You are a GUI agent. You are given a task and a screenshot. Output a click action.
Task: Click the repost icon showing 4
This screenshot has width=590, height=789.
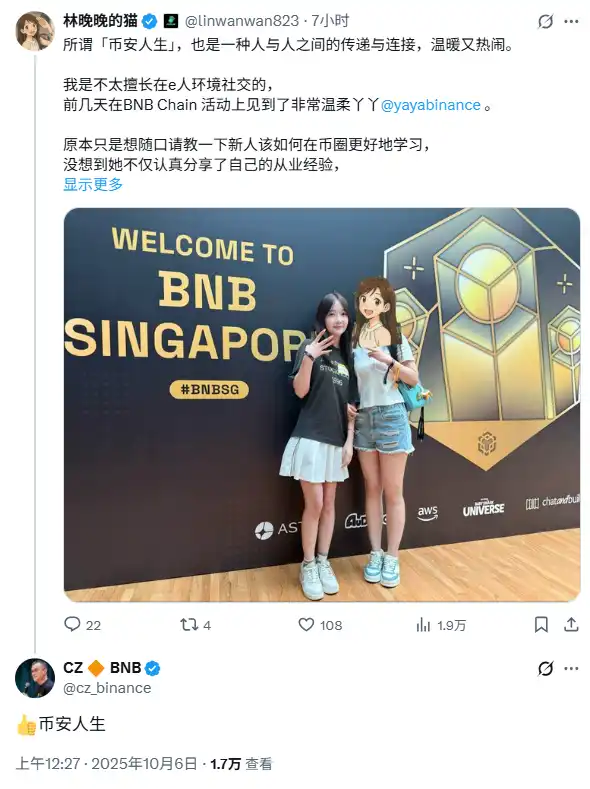point(189,624)
